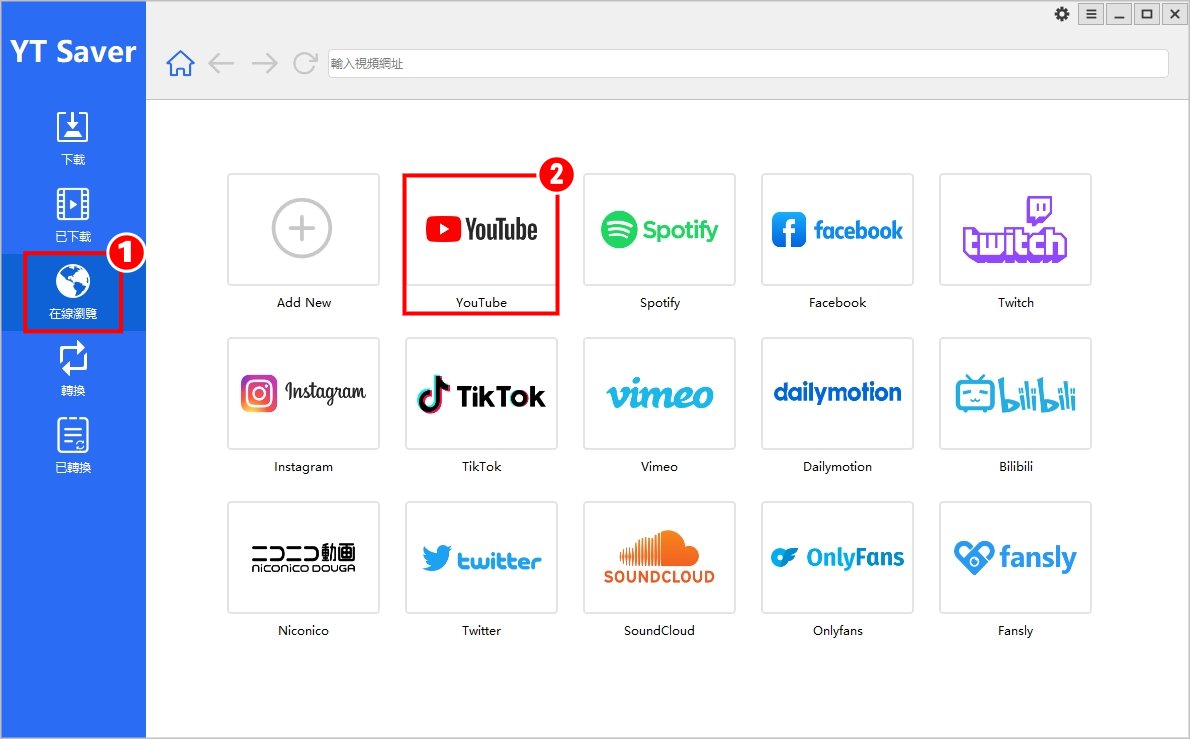Close the YT Saver window
1190x739 pixels.
click(1175, 14)
